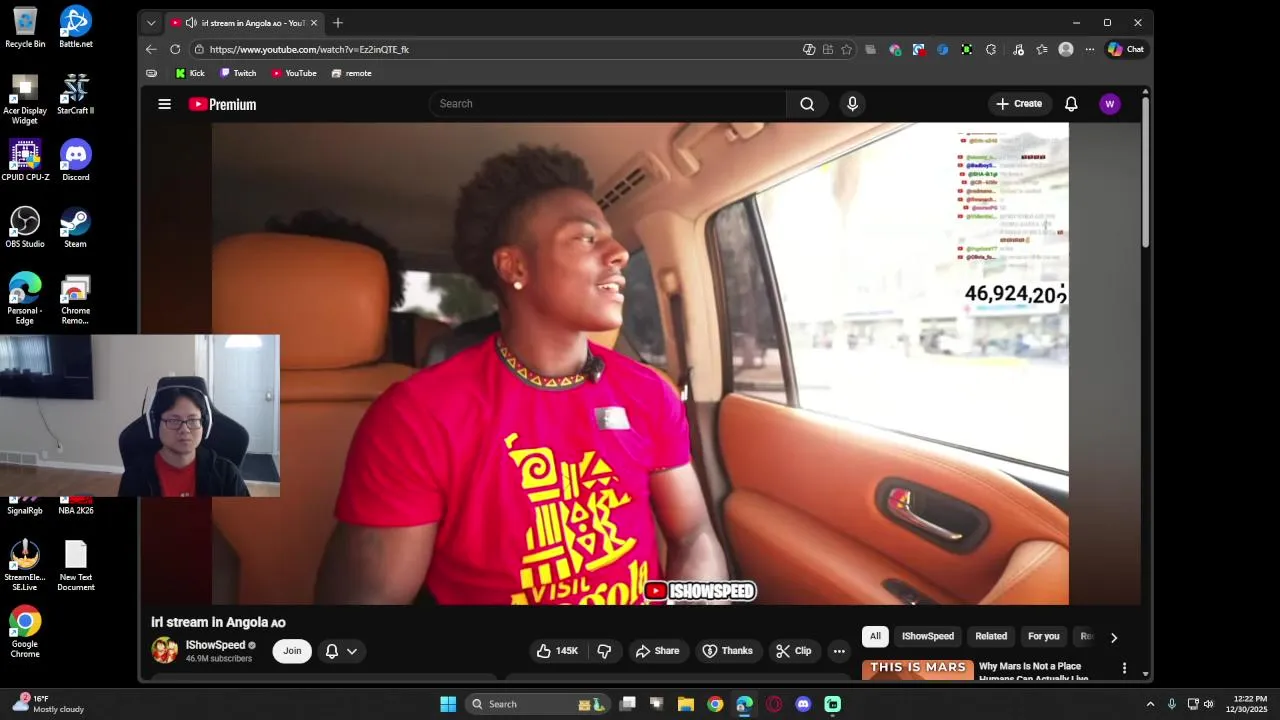Click the Join membership button
This screenshot has width=1280, height=720.
(x=292, y=651)
